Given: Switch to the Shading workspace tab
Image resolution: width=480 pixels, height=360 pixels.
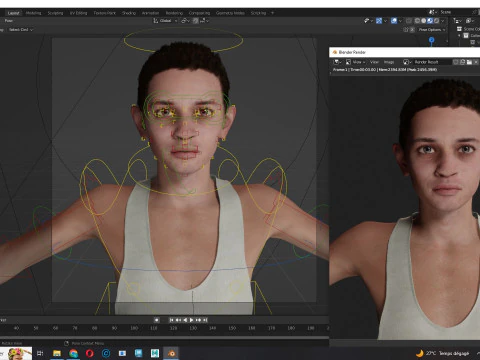Looking at the screenshot, I should click(x=129, y=13).
